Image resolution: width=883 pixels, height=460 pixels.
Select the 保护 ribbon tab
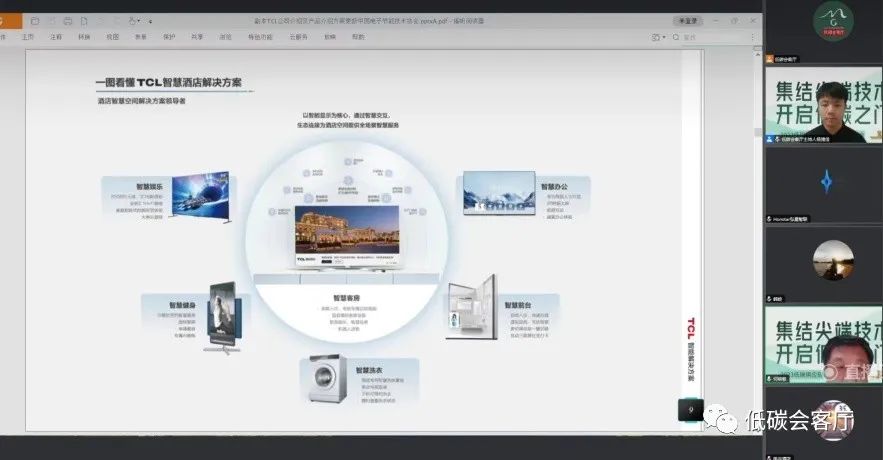(x=169, y=37)
